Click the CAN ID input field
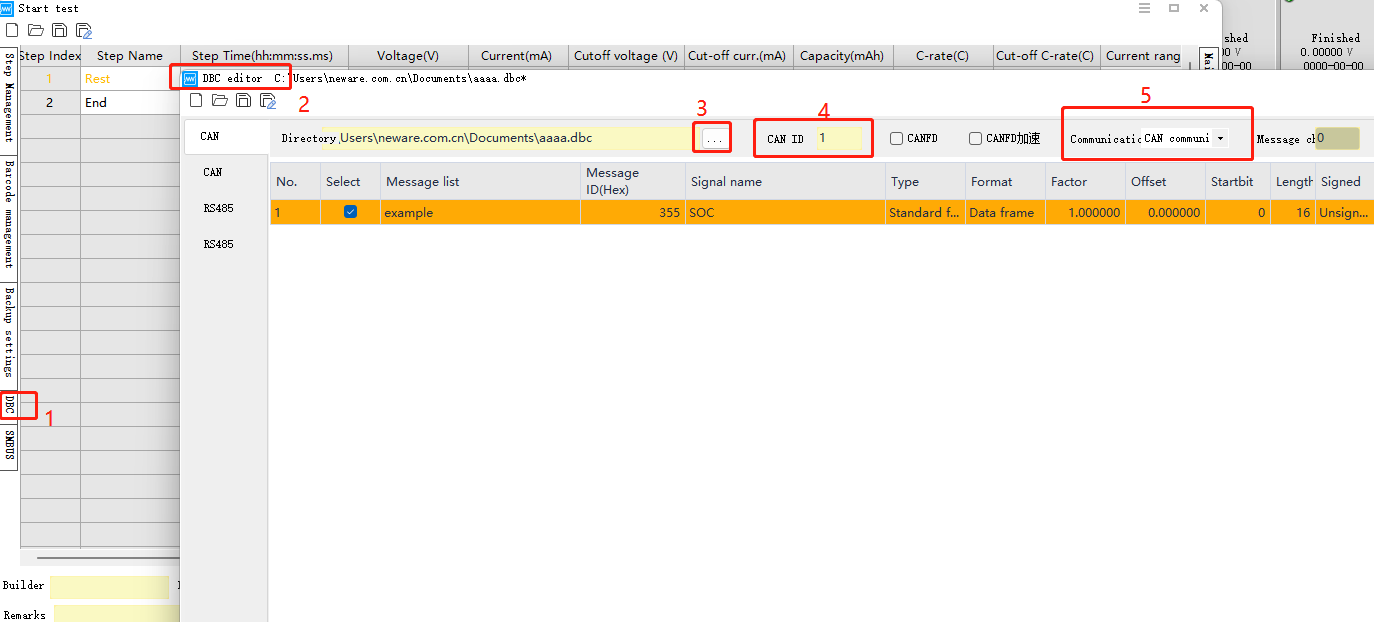 pos(838,139)
